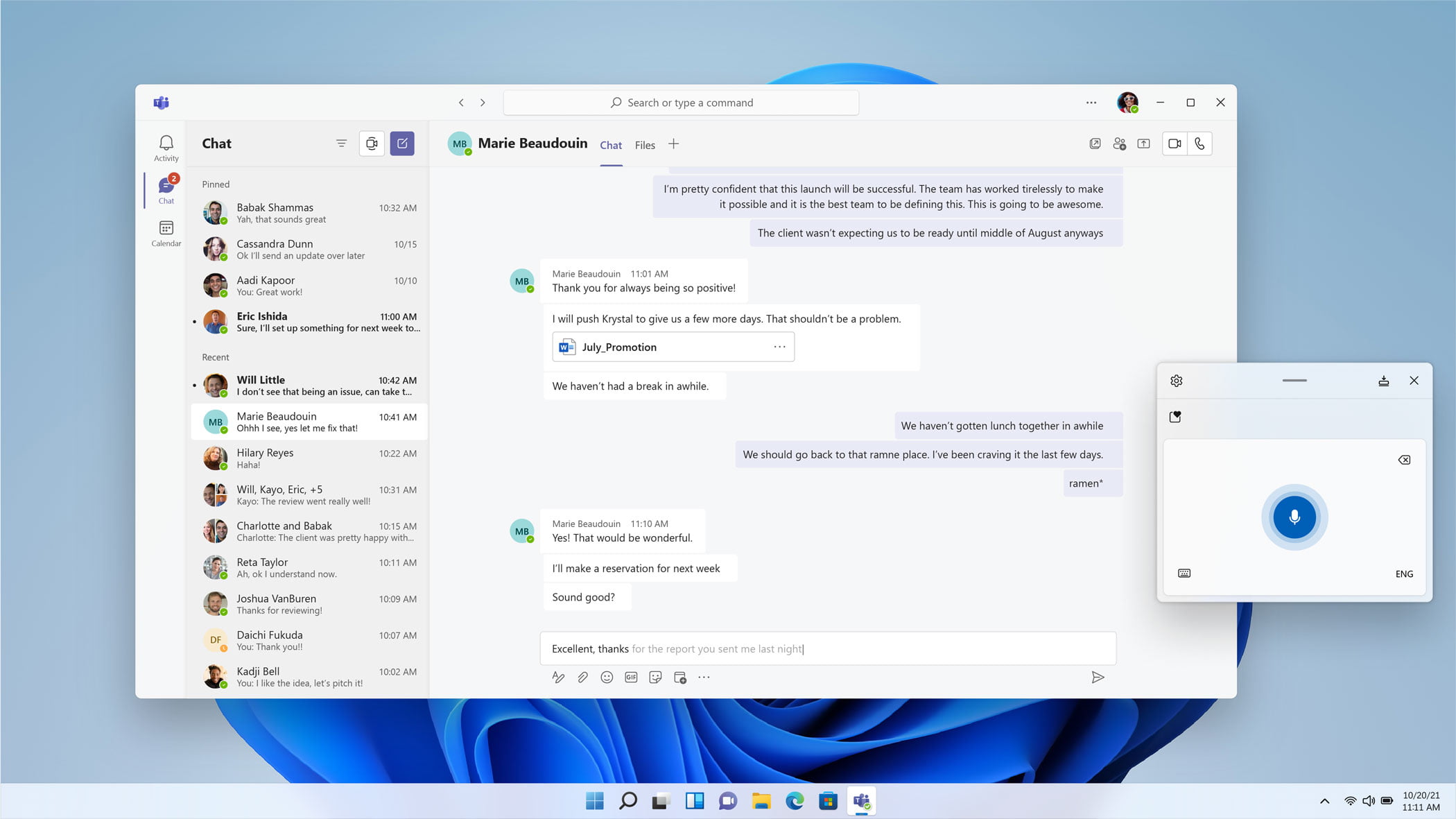Switch to the Files tab in chat
1456x819 pixels.
point(645,144)
